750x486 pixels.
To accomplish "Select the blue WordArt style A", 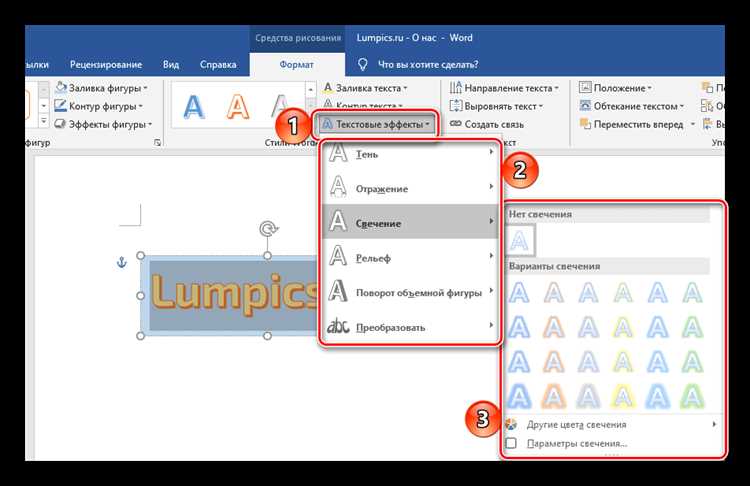I will click(x=193, y=106).
